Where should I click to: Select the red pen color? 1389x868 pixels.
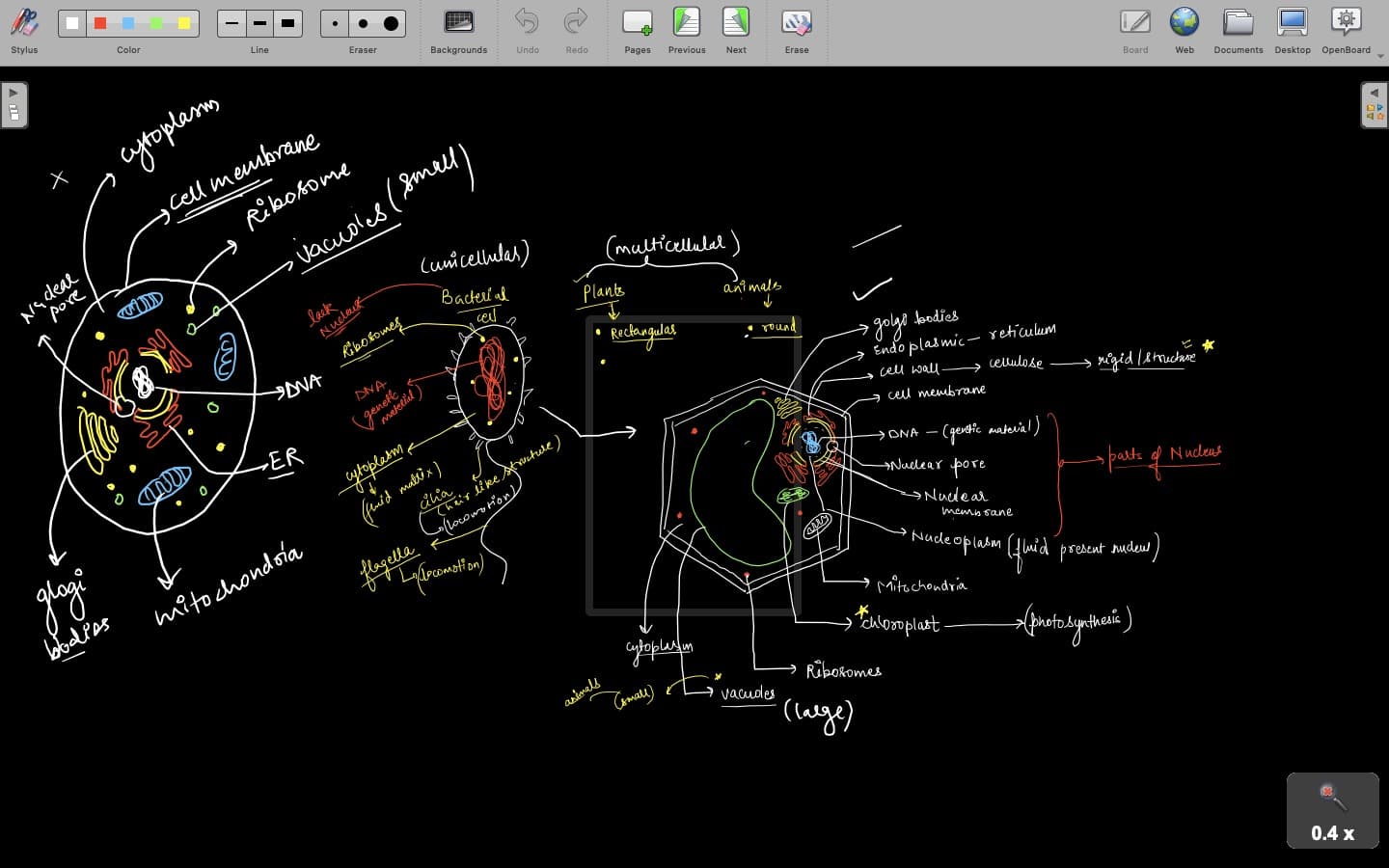(100, 23)
